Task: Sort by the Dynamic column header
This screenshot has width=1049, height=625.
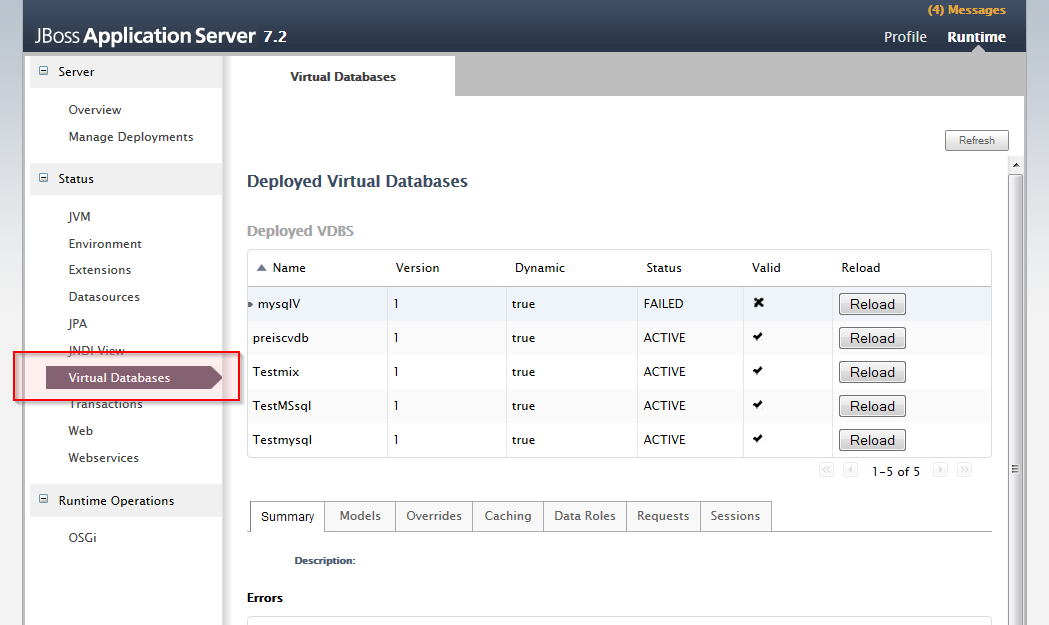Action: (x=540, y=268)
